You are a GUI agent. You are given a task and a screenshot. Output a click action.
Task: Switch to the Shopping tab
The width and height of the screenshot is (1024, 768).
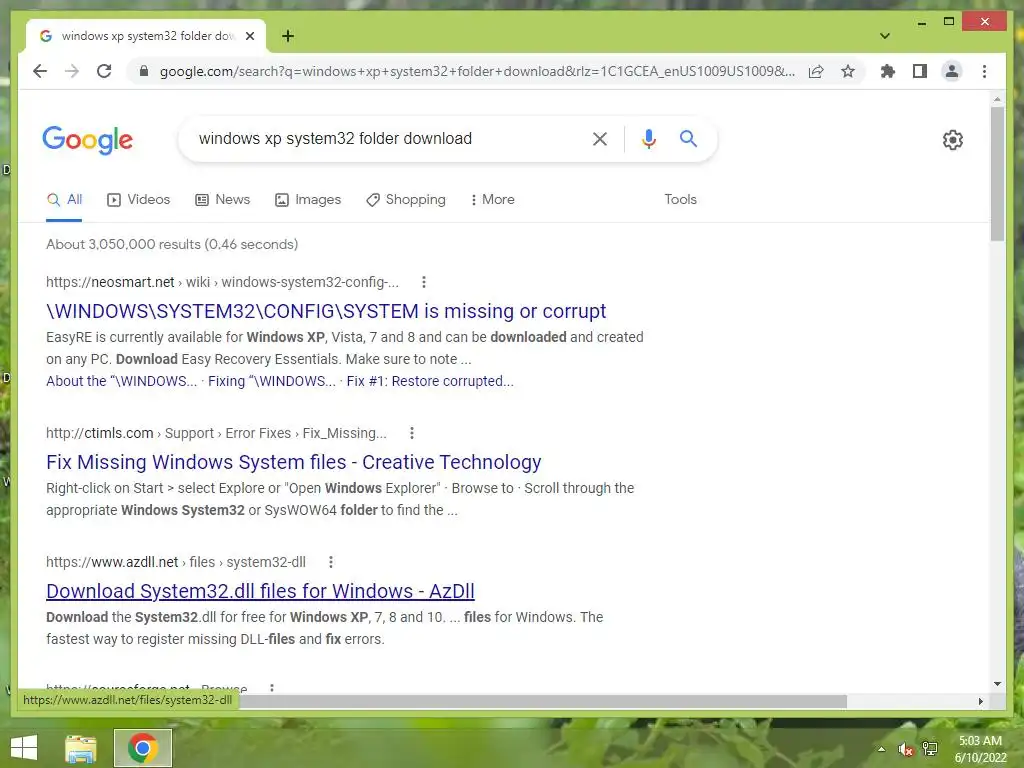pos(406,200)
